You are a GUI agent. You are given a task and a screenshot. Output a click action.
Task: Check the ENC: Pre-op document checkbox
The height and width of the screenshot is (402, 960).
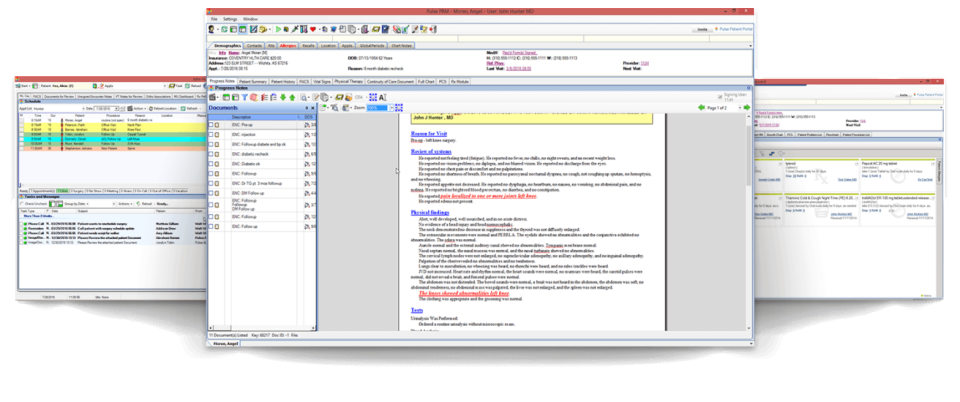pyautogui.click(x=211, y=125)
